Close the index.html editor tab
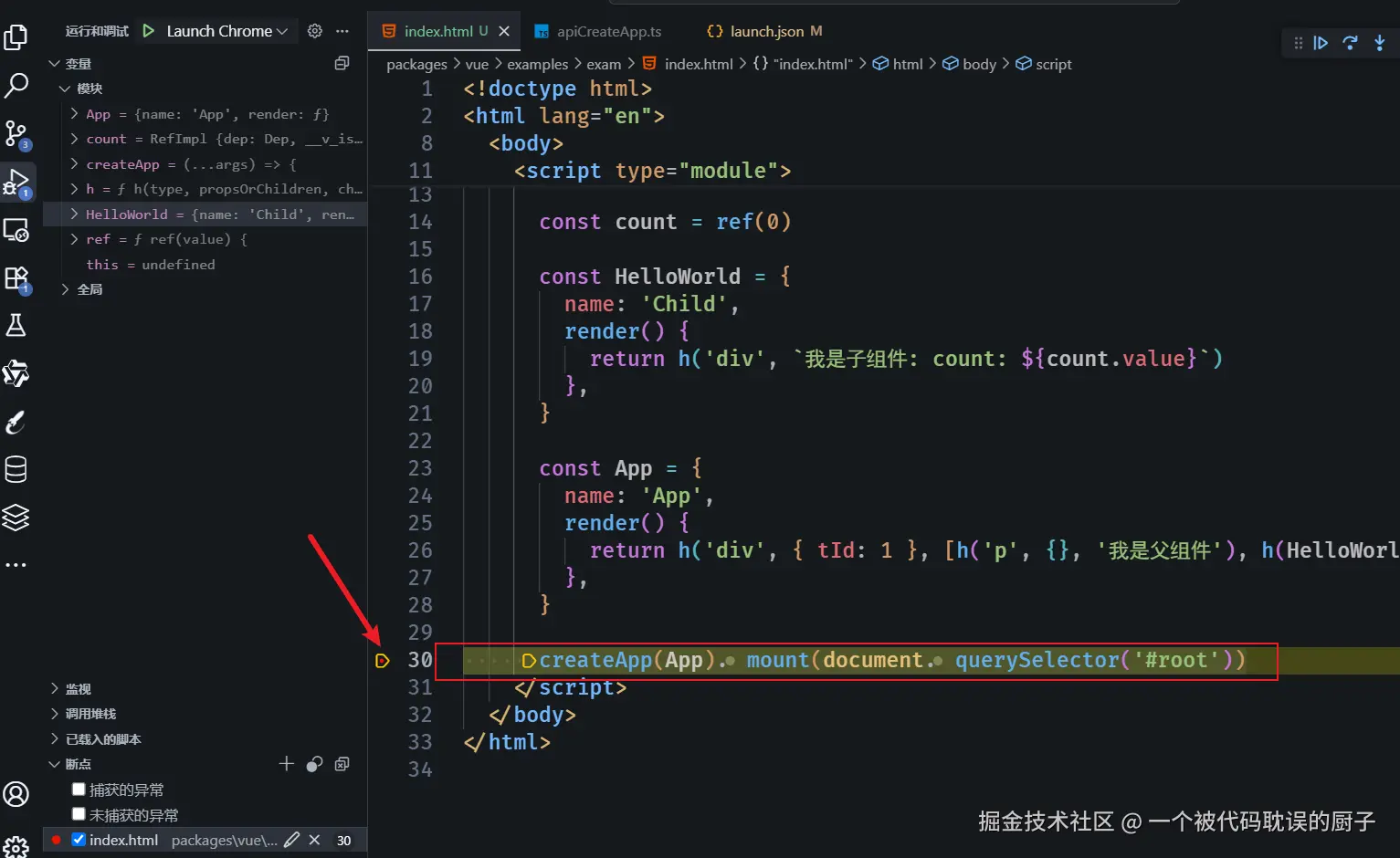The height and width of the screenshot is (858, 1400). coord(504,31)
